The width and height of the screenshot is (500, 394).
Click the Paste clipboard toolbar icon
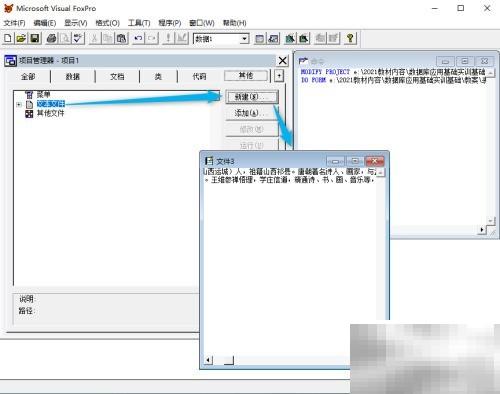point(122,38)
